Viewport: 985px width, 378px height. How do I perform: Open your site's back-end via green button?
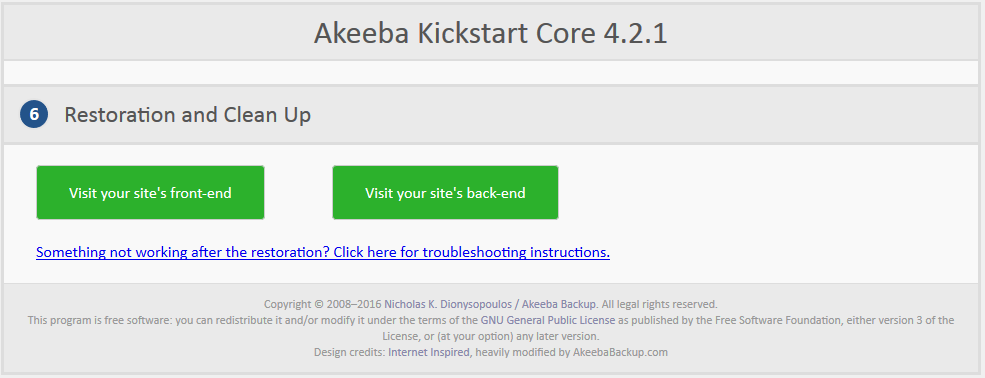(445, 193)
